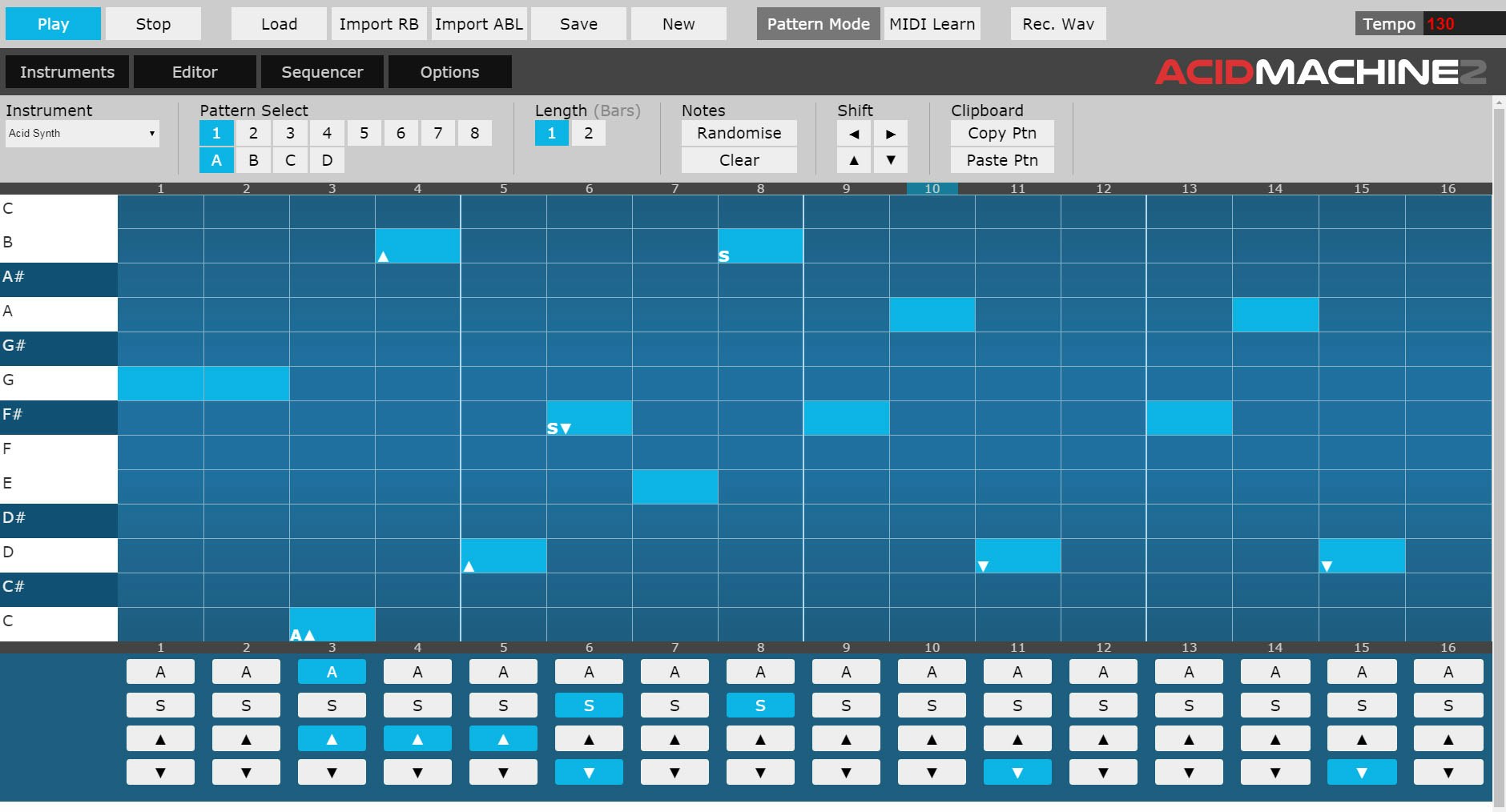Screen dimensions: 1506x812
Task: Activate MIDI Learn
Action: click(x=932, y=24)
